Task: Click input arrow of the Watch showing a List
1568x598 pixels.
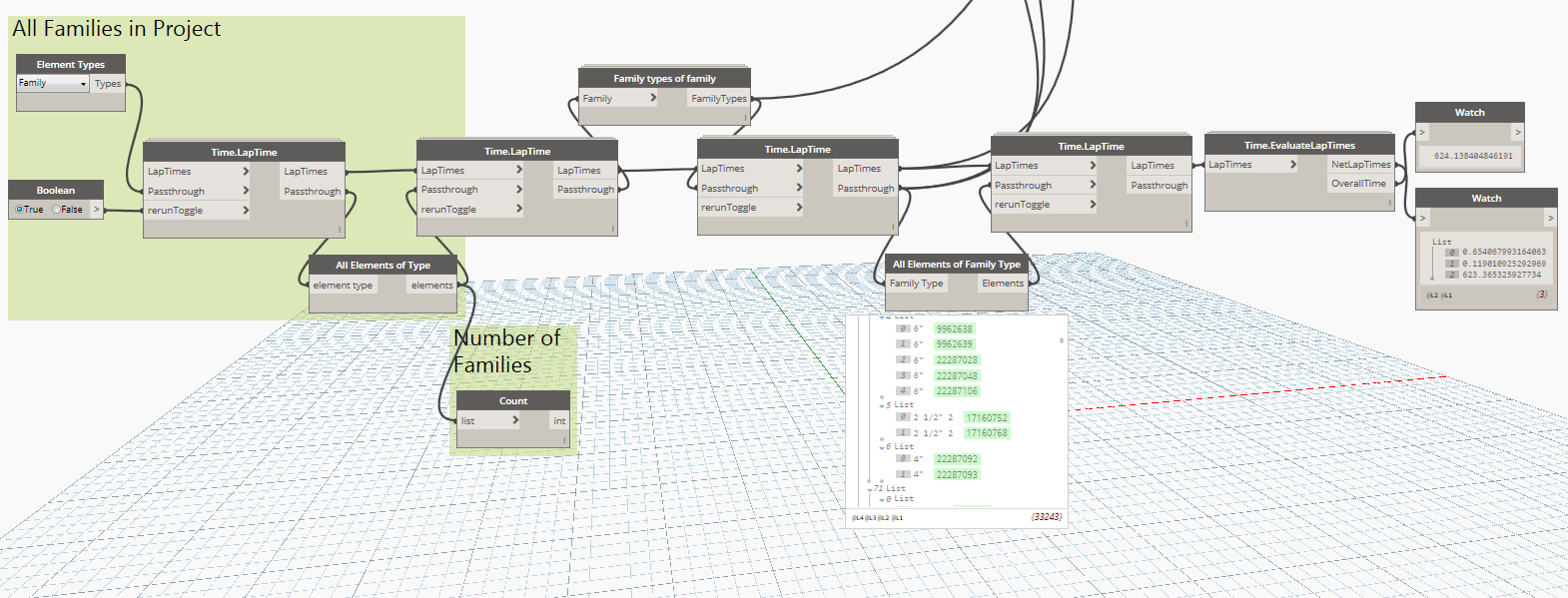Action: point(1423,218)
